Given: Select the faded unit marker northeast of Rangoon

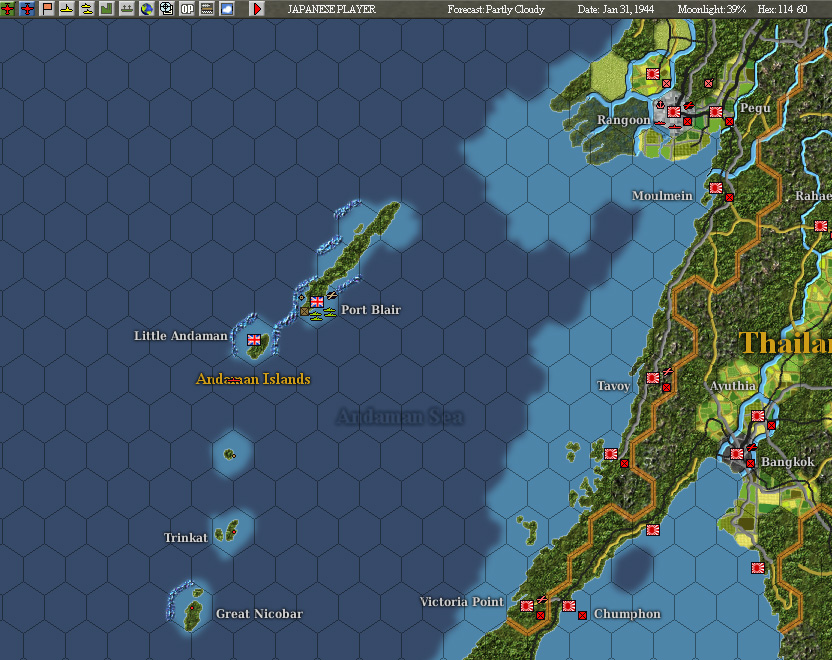Looking at the screenshot, I should [x=708, y=83].
